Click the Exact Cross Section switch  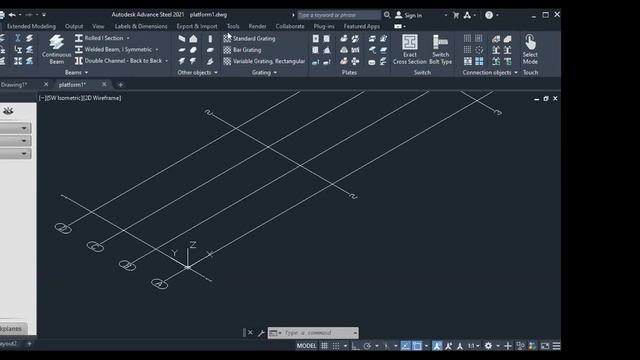pyautogui.click(x=409, y=49)
